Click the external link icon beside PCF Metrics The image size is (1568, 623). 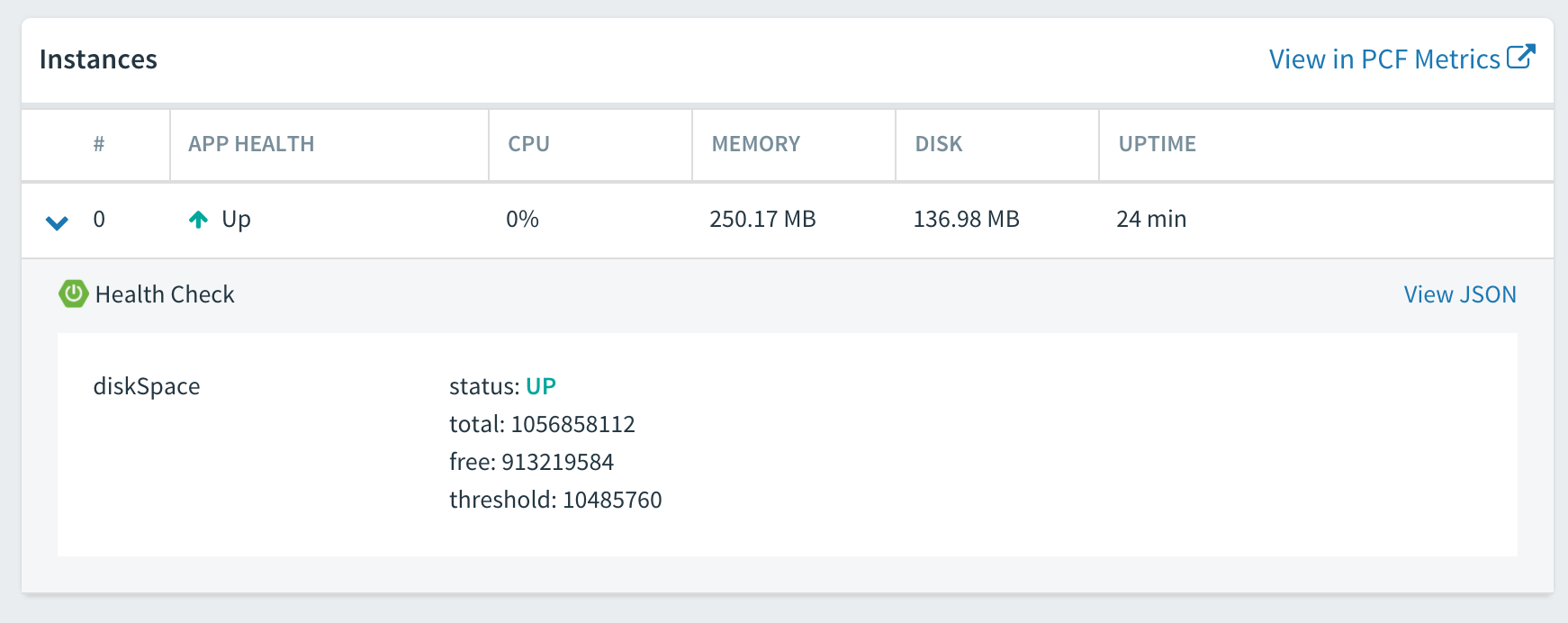coord(1520,57)
